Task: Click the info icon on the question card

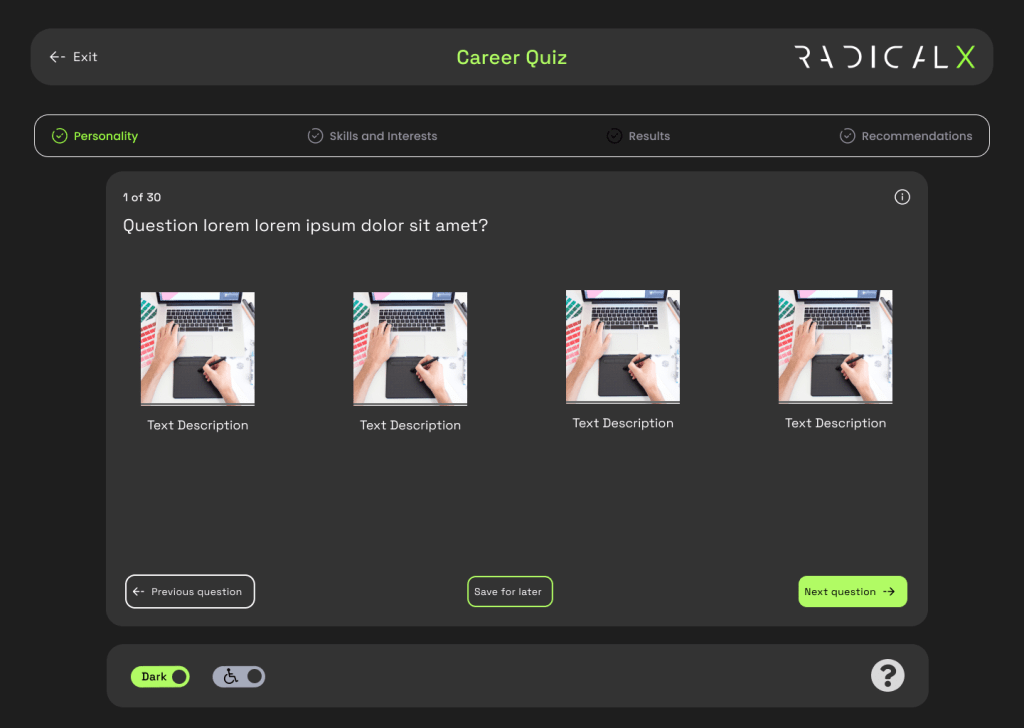Action: pyautogui.click(x=902, y=197)
